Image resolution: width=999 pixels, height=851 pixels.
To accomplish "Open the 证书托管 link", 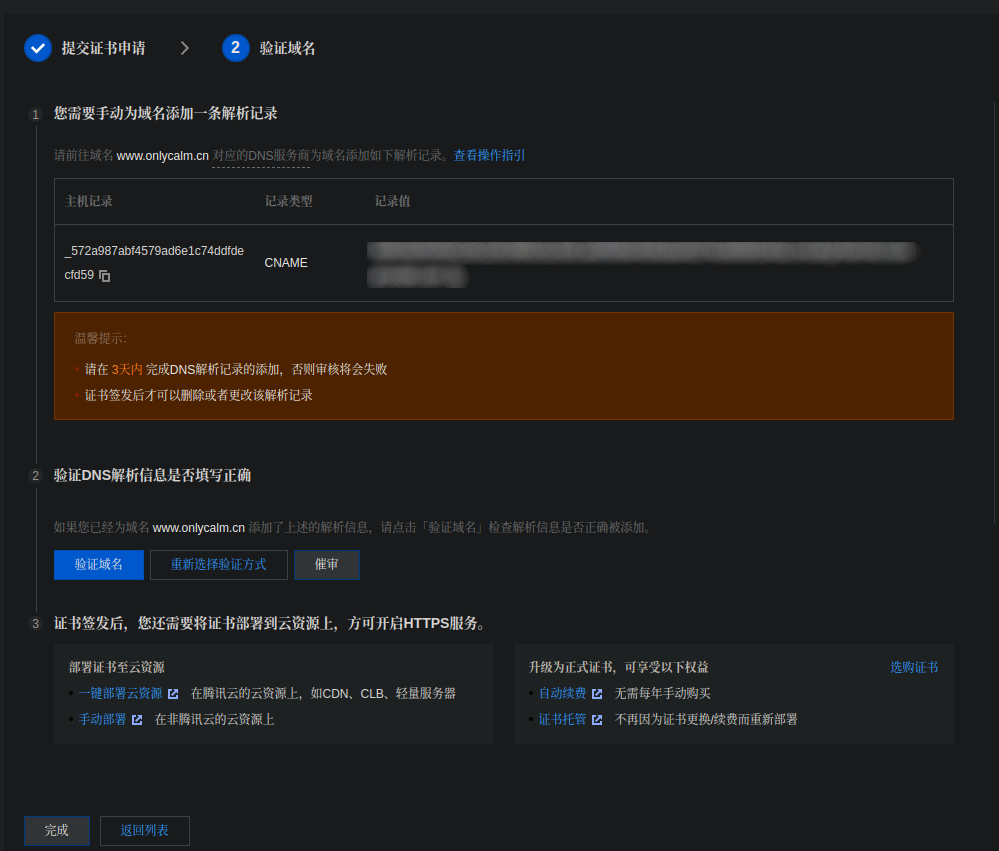I will (562, 720).
